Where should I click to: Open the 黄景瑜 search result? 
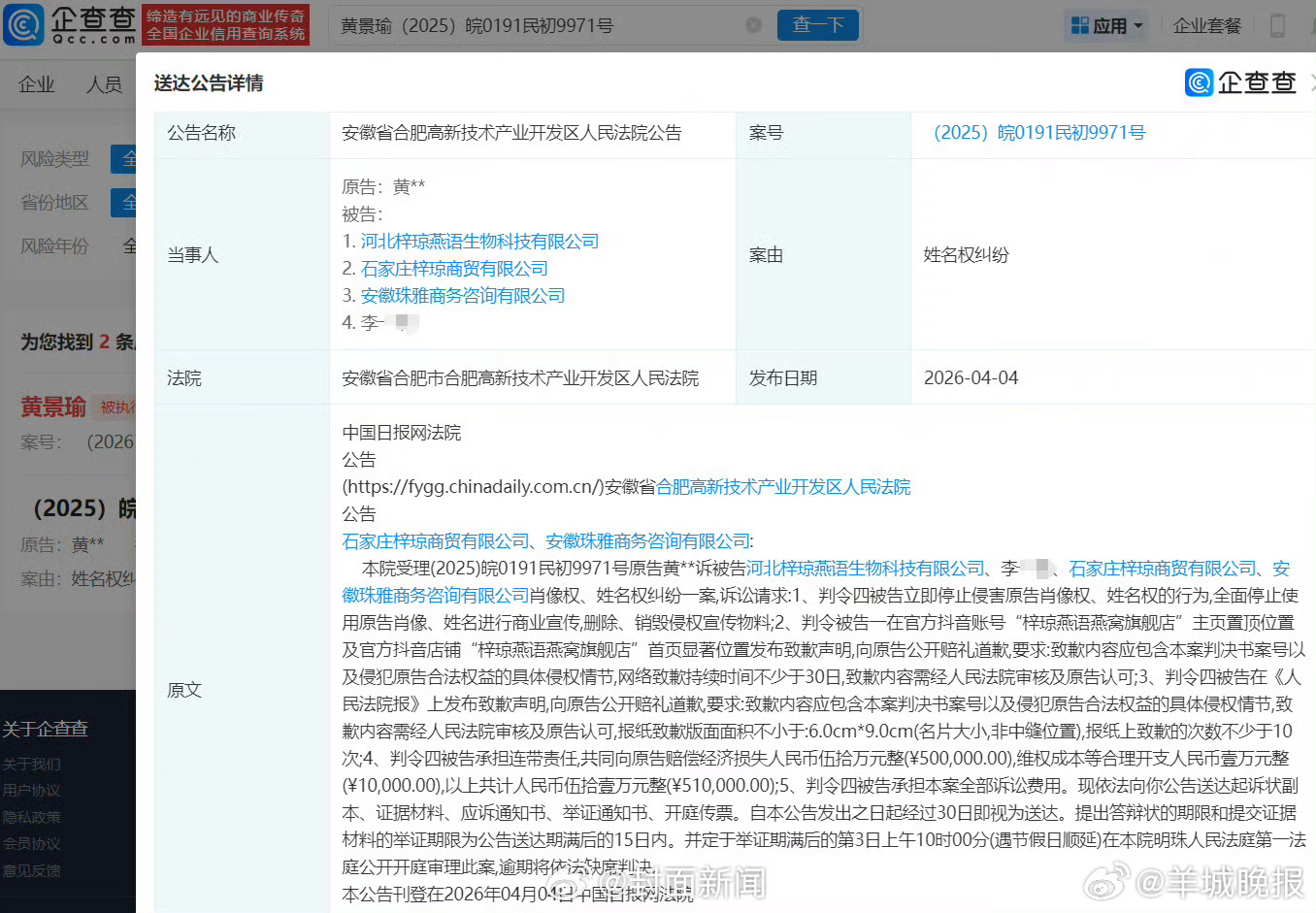click(53, 408)
